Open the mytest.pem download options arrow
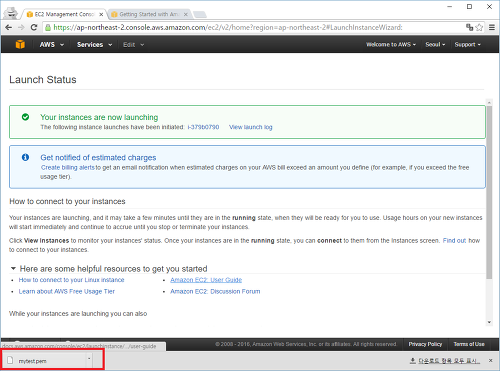The width and height of the screenshot is (500, 371). [x=89, y=359]
